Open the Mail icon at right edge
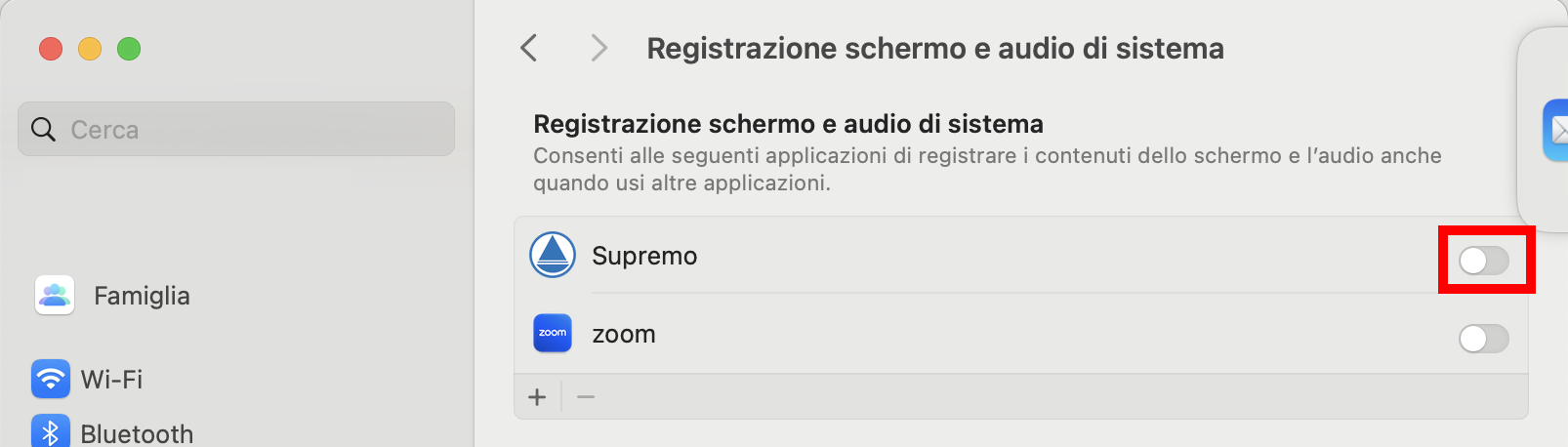 click(1556, 130)
